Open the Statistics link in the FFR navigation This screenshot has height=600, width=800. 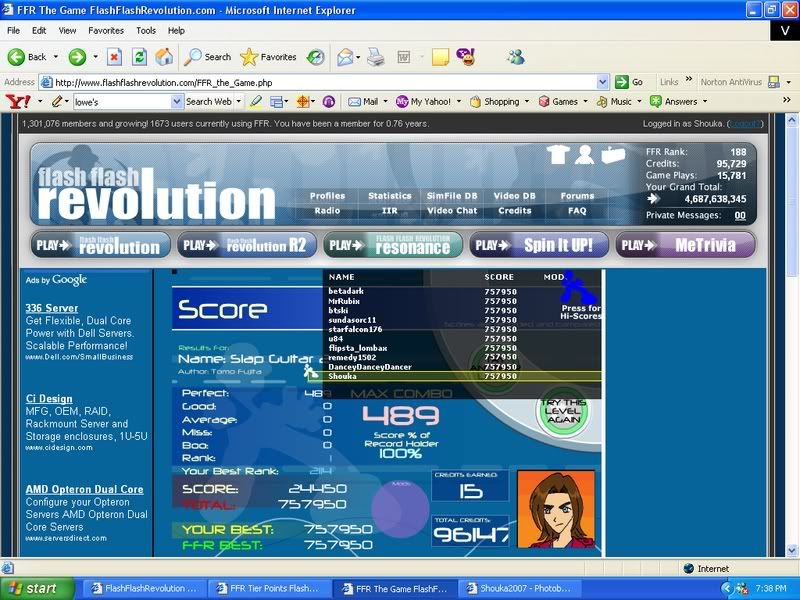point(389,196)
